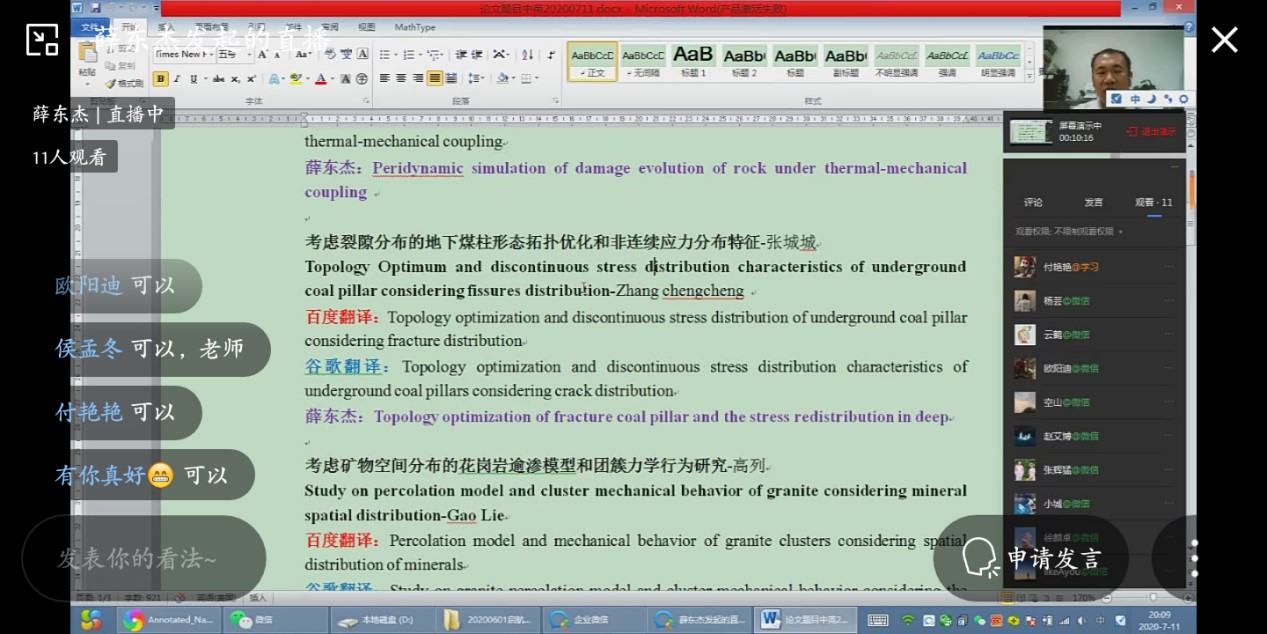Screen dimensions: 1267x634
Task: Apply the 标题 2 heading style
Action: point(744,60)
